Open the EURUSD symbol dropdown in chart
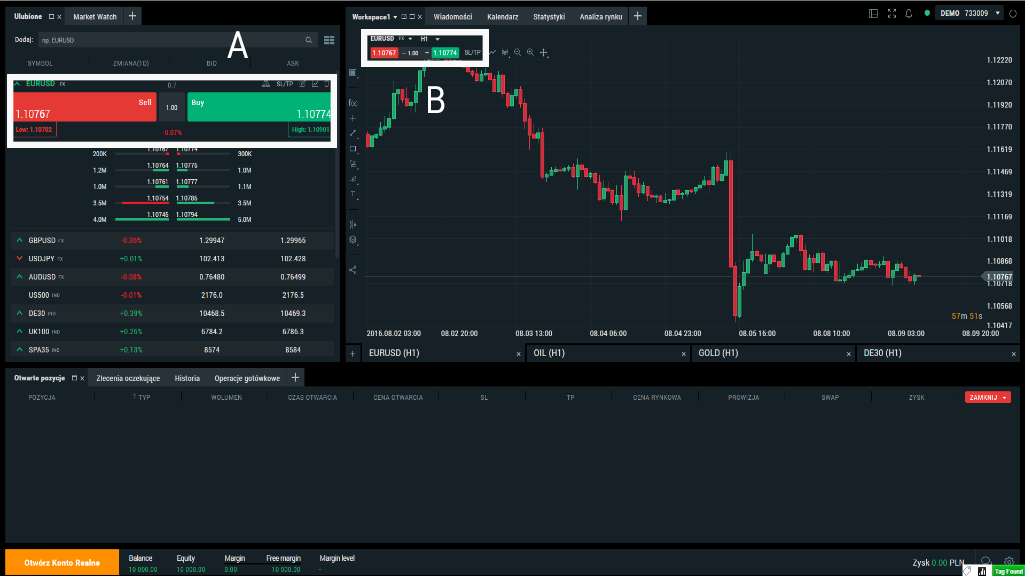Image resolution: width=1025 pixels, height=576 pixels. click(391, 39)
